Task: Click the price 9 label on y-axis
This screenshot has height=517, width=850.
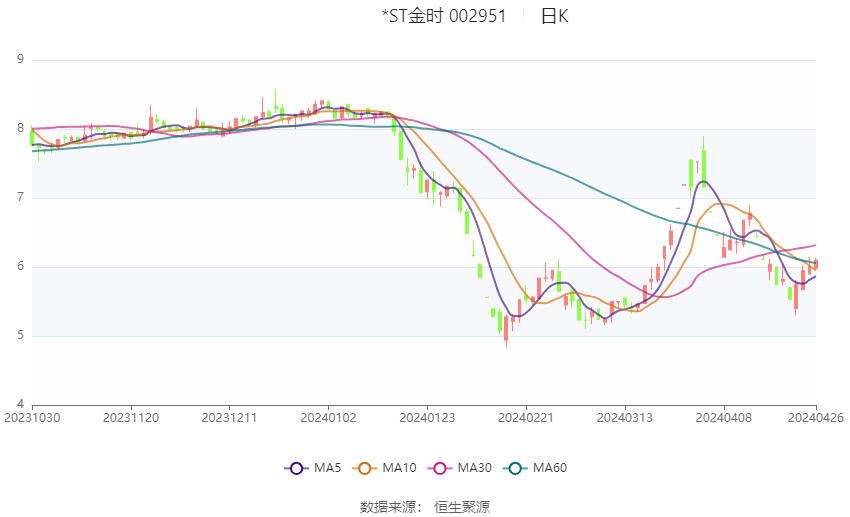Action: click(20, 60)
